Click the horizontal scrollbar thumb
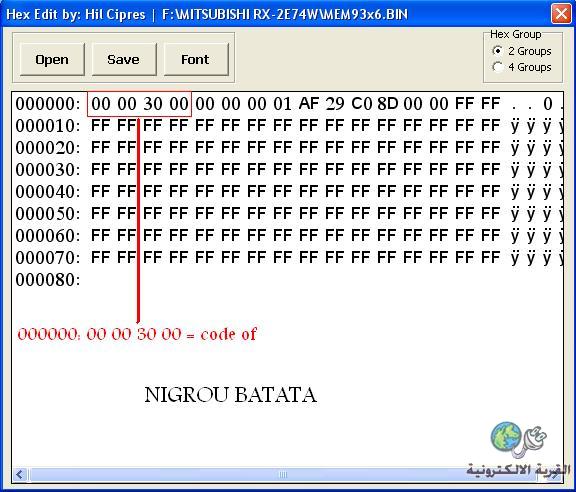 (282, 474)
